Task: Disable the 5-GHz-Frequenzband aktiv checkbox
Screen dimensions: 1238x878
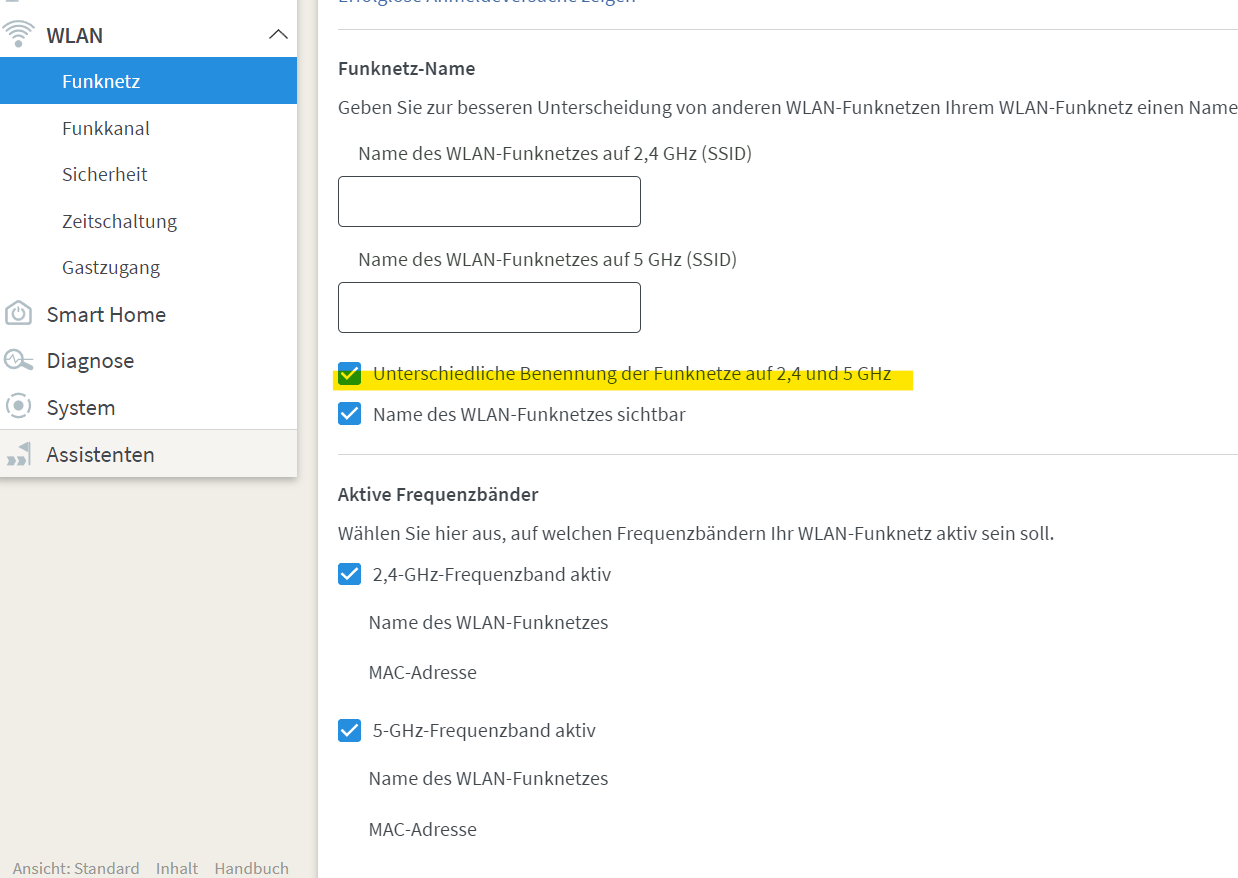Action: (349, 730)
